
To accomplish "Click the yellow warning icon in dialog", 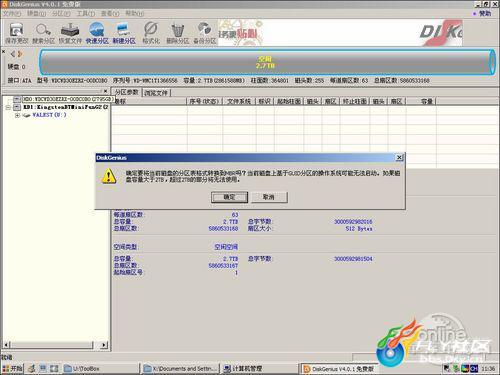I will [x=109, y=176].
